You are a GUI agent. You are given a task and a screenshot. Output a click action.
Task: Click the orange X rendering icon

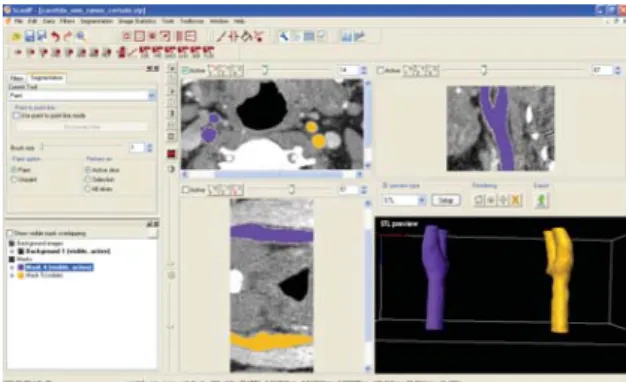(516, 200)
